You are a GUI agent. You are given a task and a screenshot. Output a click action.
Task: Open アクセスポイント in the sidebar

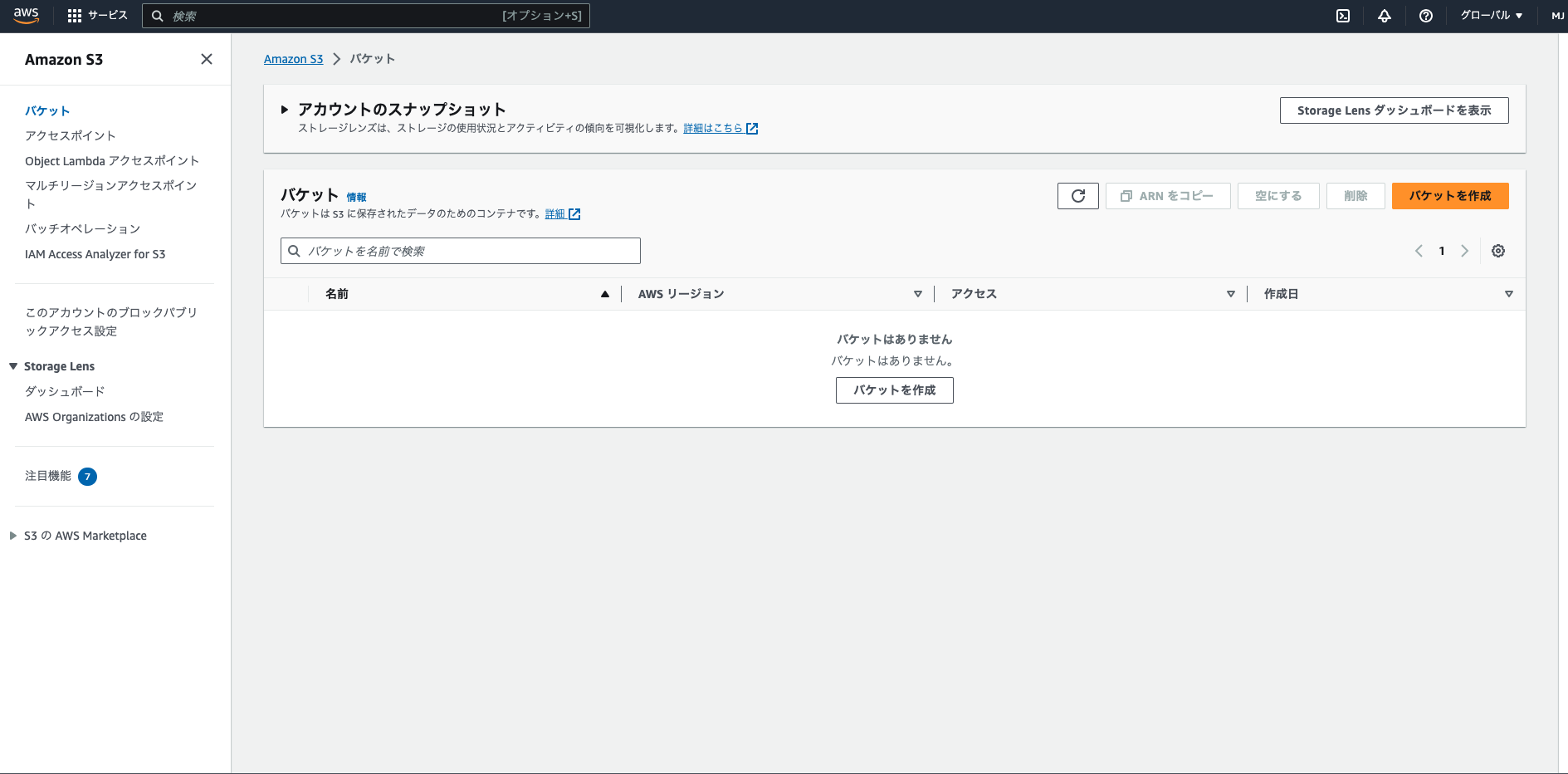pyautogui.click(x=71, y=135)
